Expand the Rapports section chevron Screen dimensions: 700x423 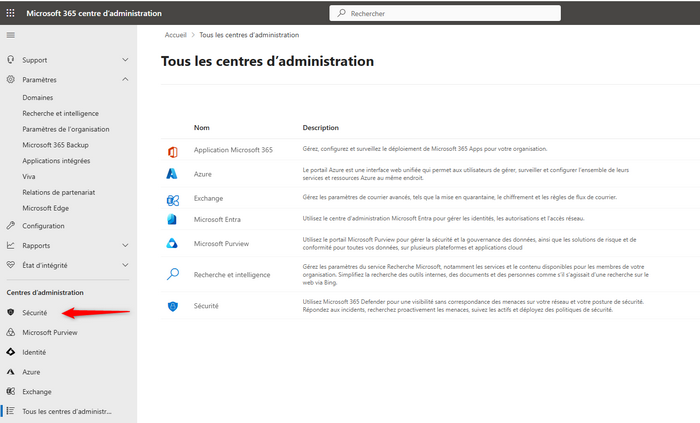125,245
